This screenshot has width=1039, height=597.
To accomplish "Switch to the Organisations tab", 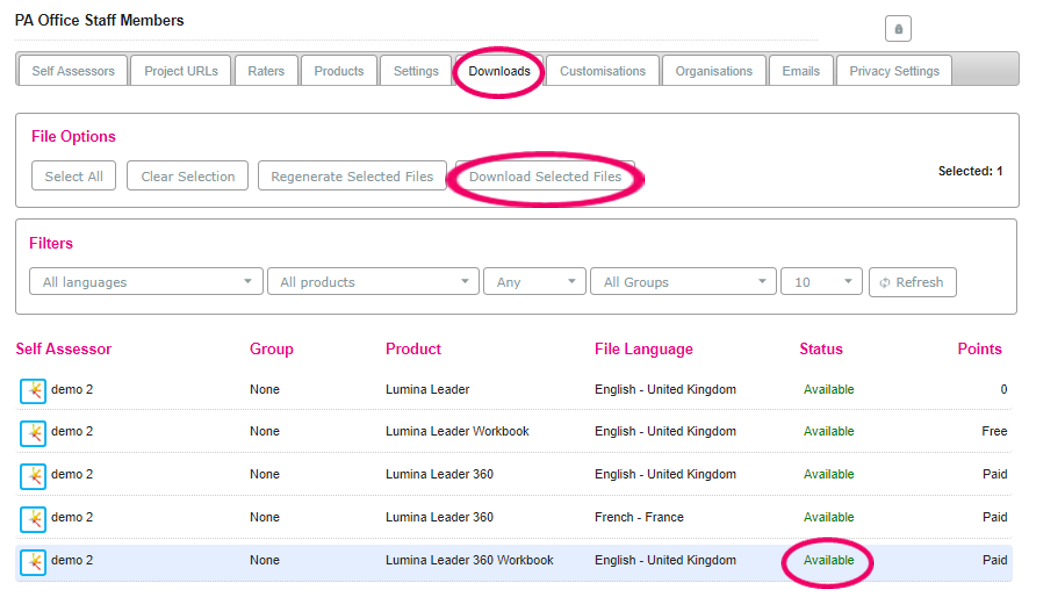I will click(714, 71).
